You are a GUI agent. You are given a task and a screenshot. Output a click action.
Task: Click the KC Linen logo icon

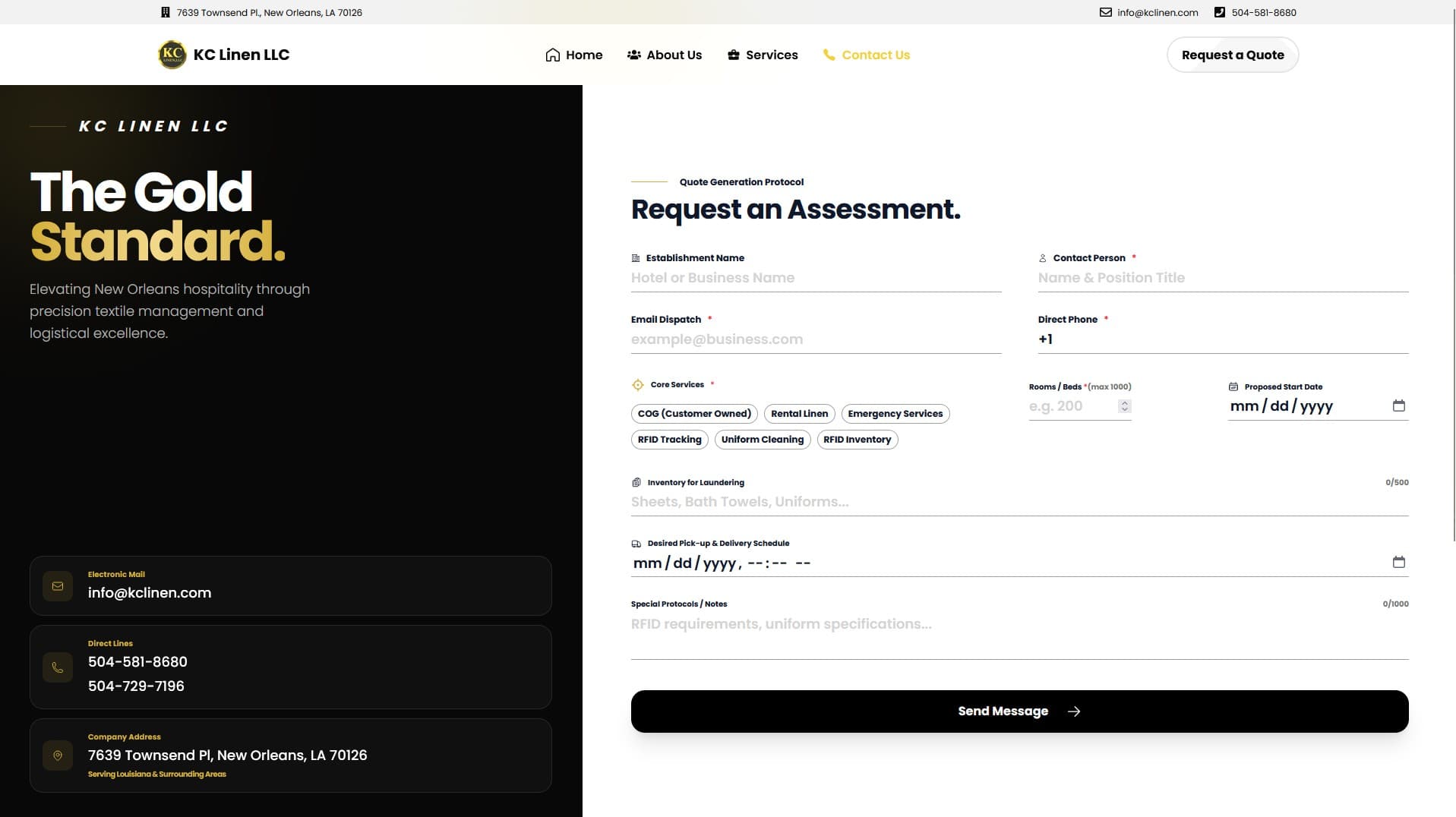(x=171, y=54)
